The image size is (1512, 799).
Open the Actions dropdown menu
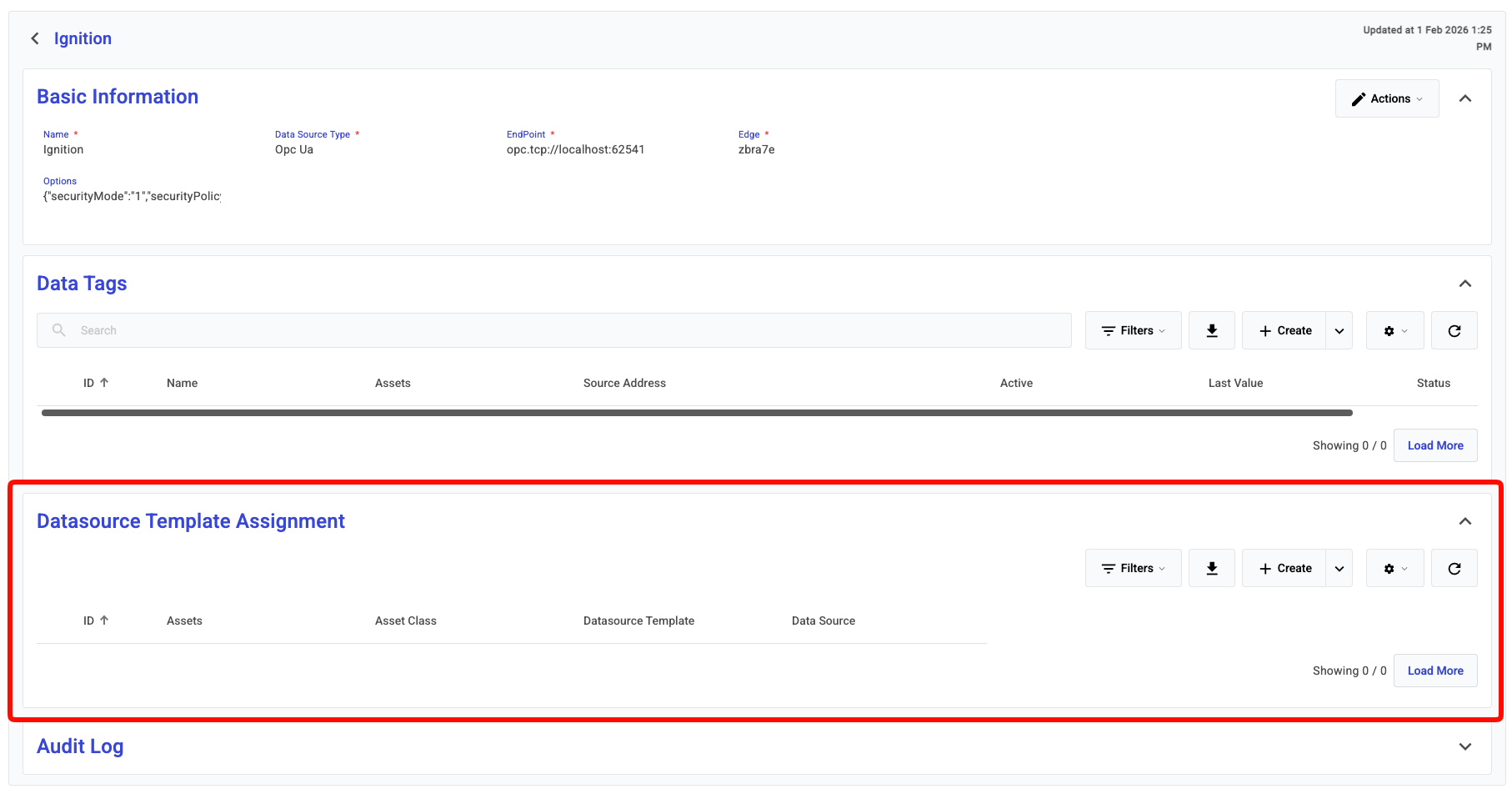point(1386,98)
